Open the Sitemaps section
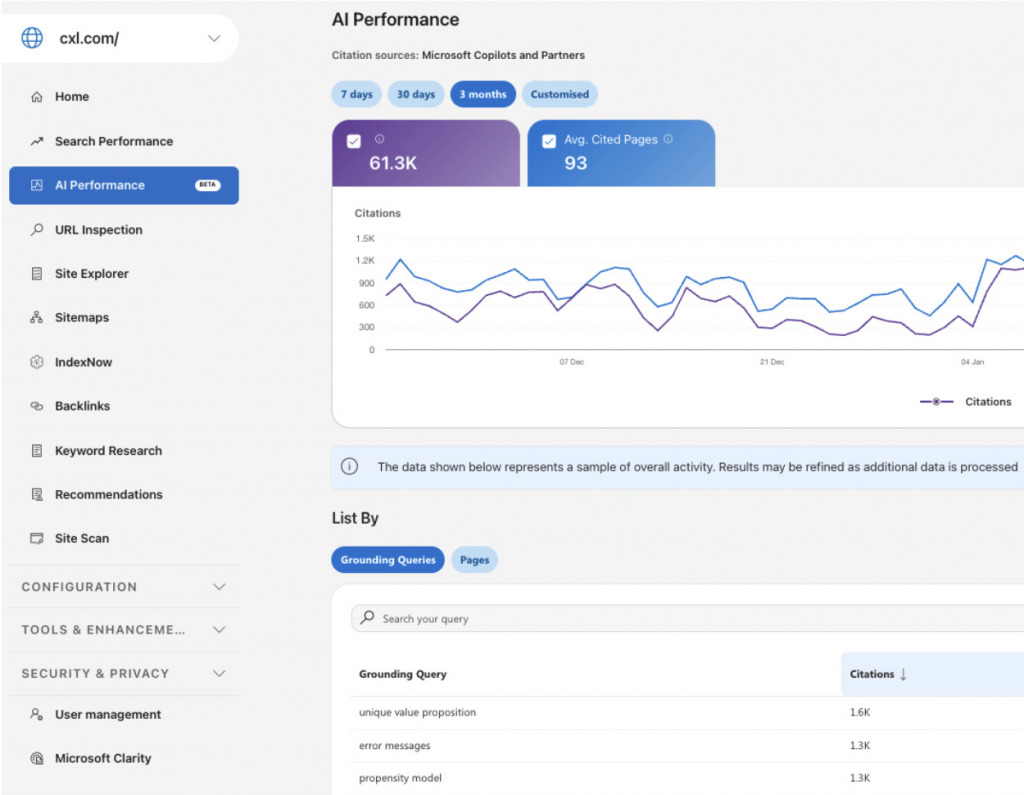Image resolution: width=1024 pixels, height=795 pixels. click(80, 317)
